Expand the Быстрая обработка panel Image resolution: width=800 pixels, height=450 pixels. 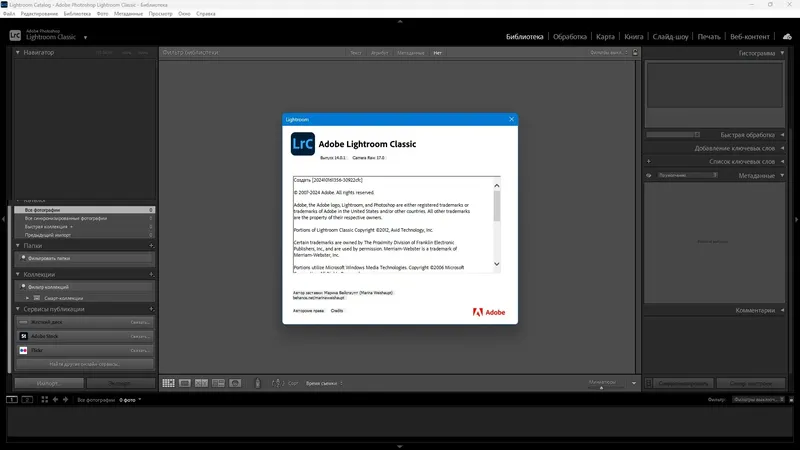point(782,135)
